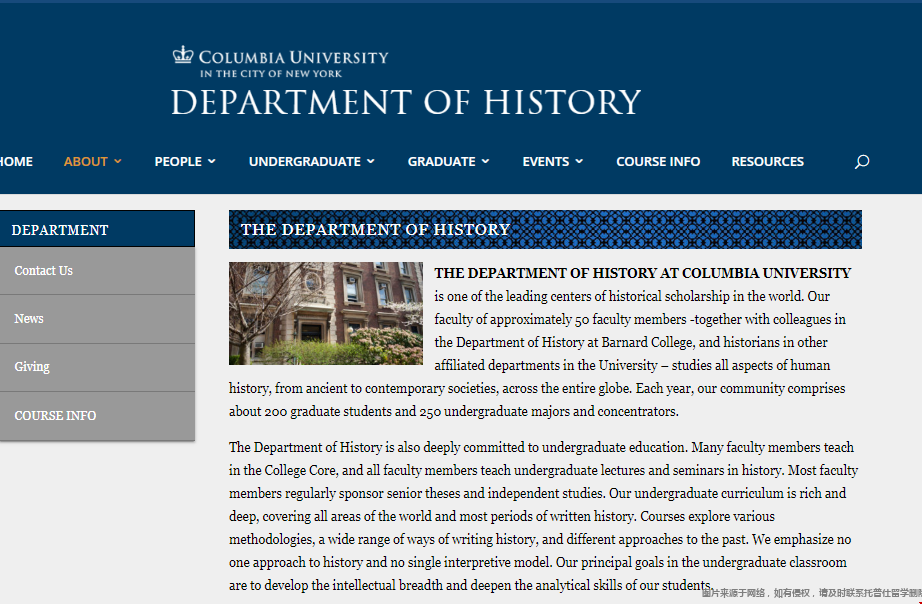
Task: Select the Department sidebar header
Action: coord(97,229)
